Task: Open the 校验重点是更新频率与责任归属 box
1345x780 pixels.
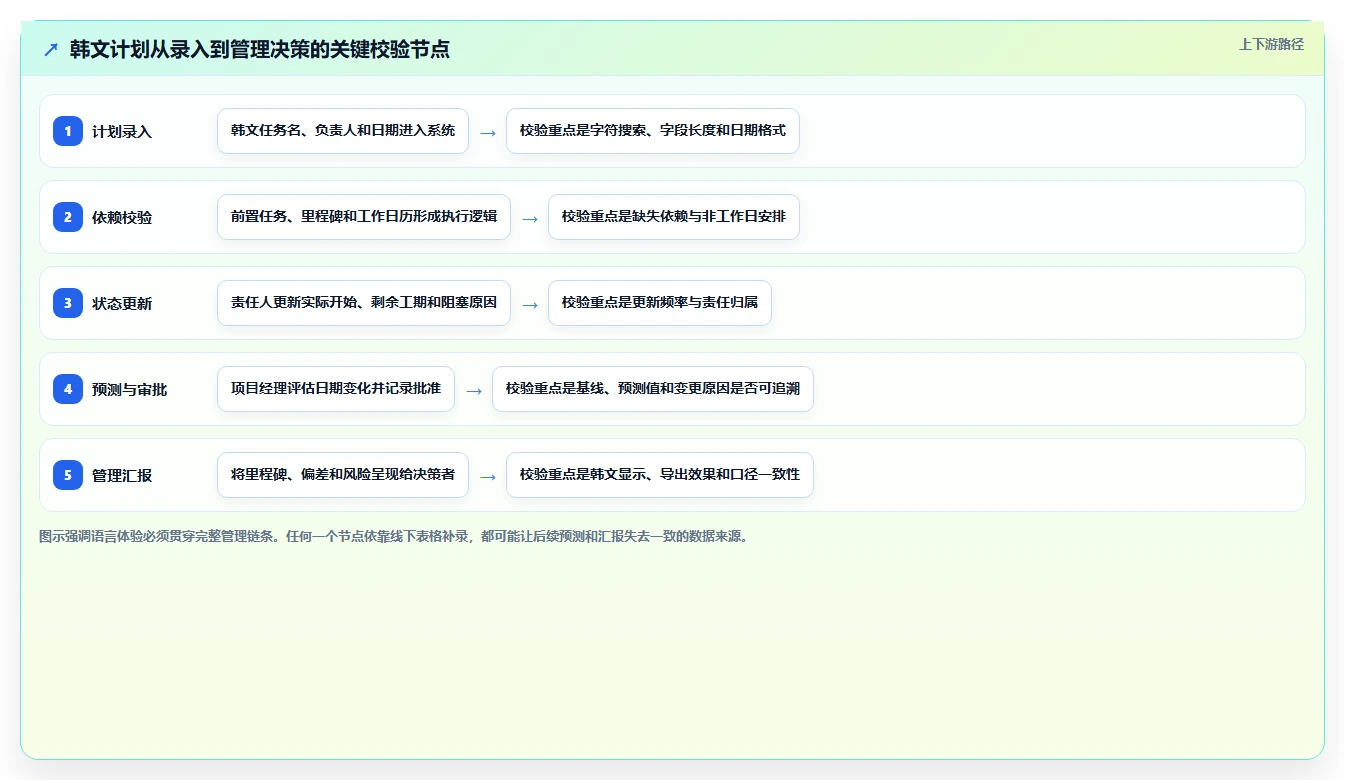Action: pyautogui.click(x=660, y=303)
